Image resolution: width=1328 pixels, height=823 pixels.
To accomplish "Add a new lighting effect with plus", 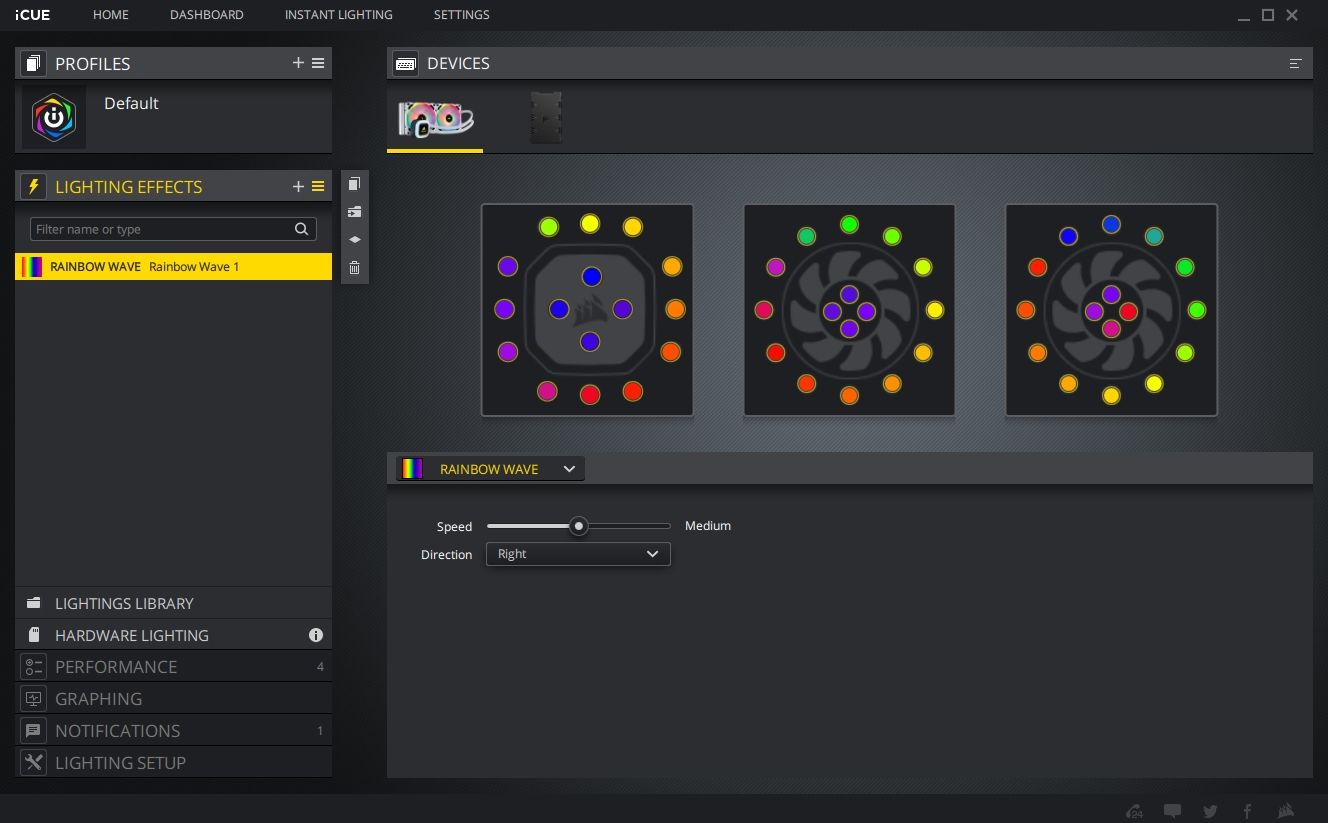I will coord(298,187).
